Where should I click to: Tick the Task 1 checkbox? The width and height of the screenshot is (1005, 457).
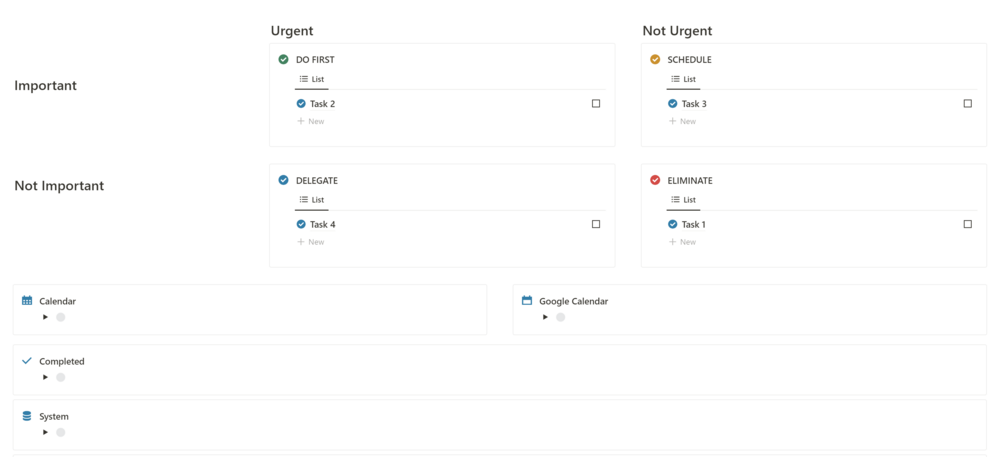tap(967, 224)
